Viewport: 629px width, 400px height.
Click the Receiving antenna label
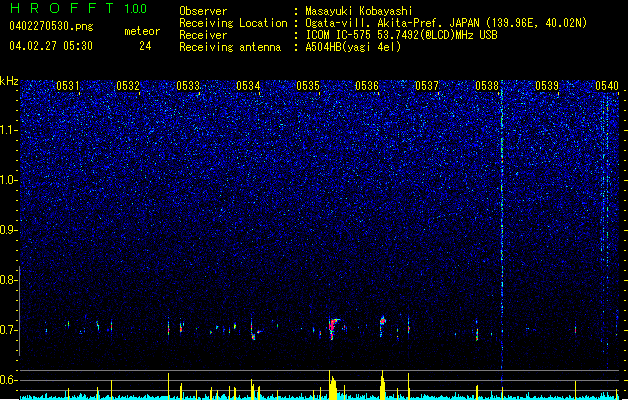(x=230, y=47)
